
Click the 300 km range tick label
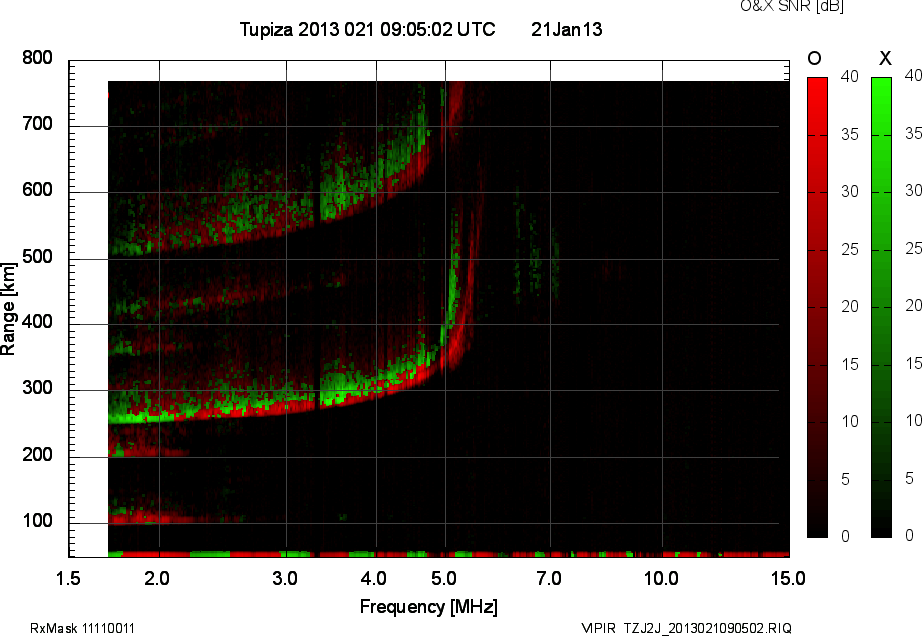37,388
